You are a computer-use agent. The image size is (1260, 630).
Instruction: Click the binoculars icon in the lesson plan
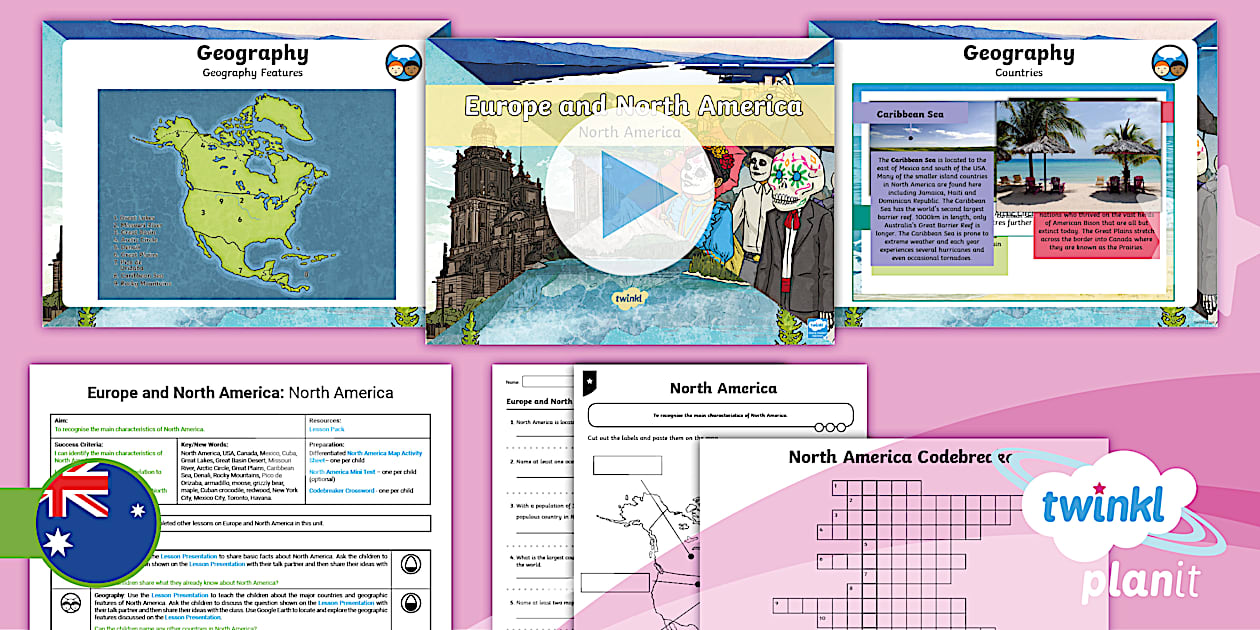71,603
